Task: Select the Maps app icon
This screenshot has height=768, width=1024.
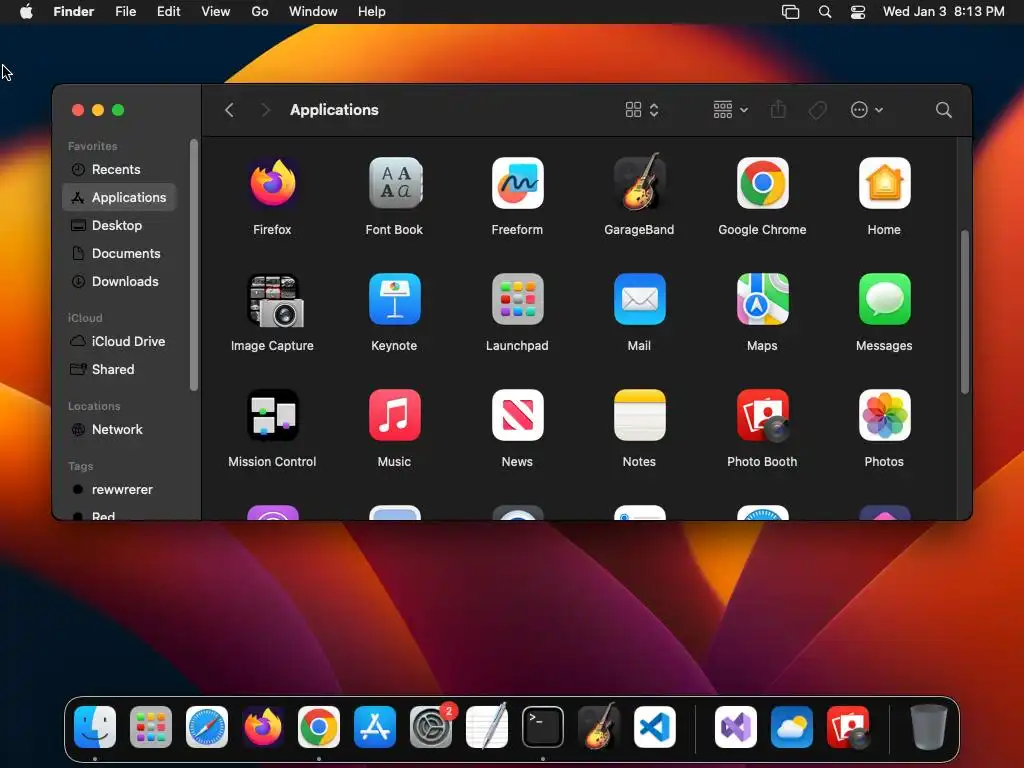Action: pyautogui.click(x=762, y=299)
